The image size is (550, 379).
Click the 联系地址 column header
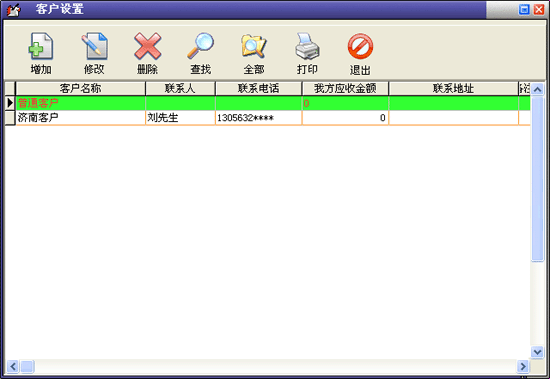point(453,88)
